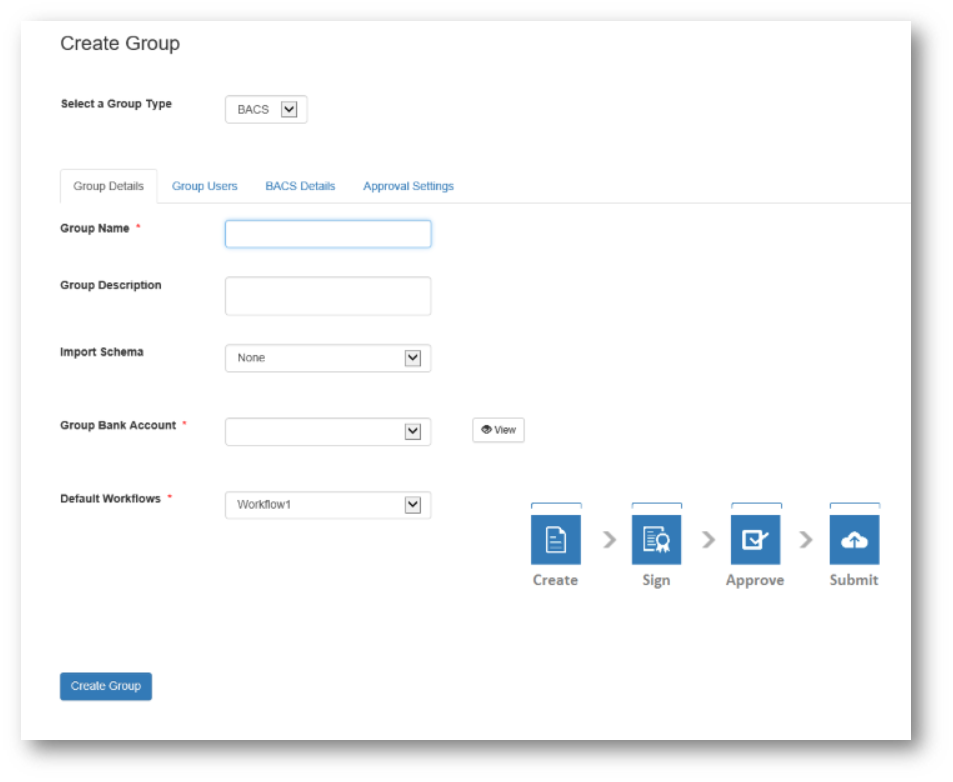
Task: Click the Create Group page heading
Action: tap(120, 43)
